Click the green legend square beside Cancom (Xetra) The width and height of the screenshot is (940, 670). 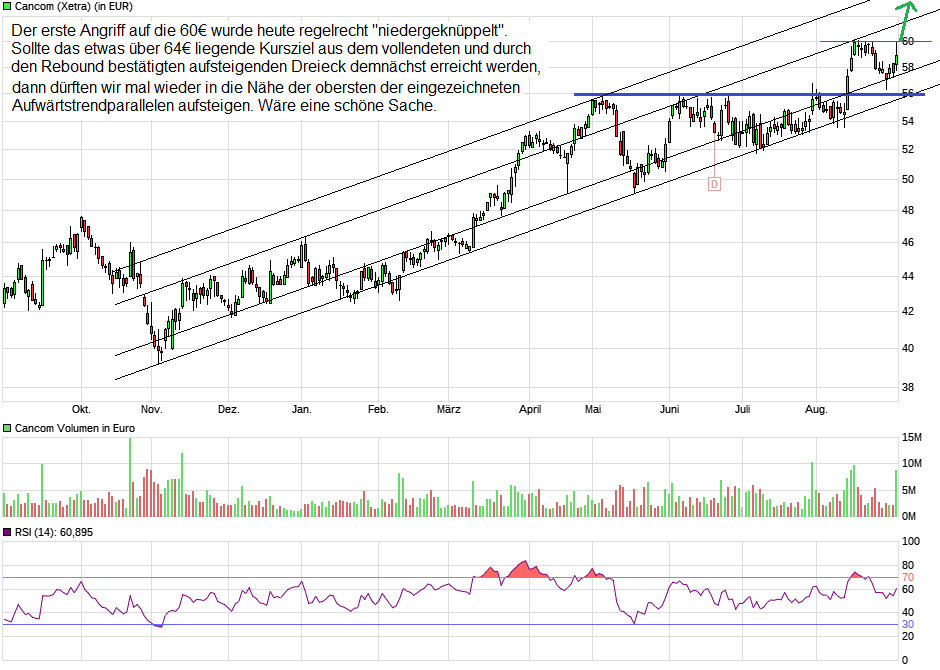click(x=7, y=7)
